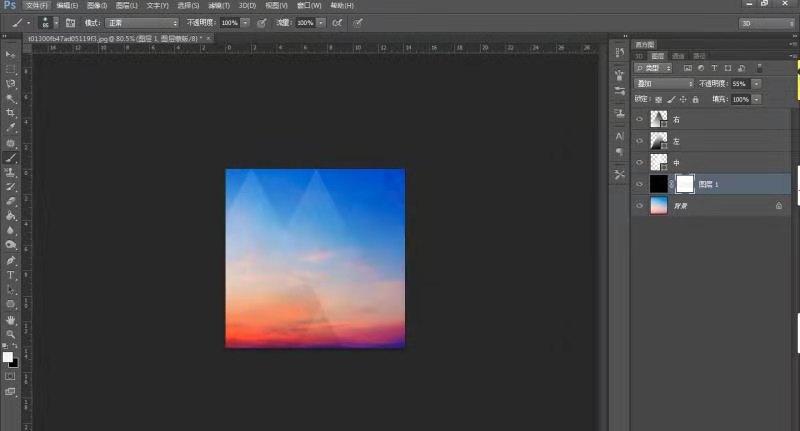Screen dimensions: 800x431
Task: Open the brush panel toggle in the options bar
Action: click(70, 23)
